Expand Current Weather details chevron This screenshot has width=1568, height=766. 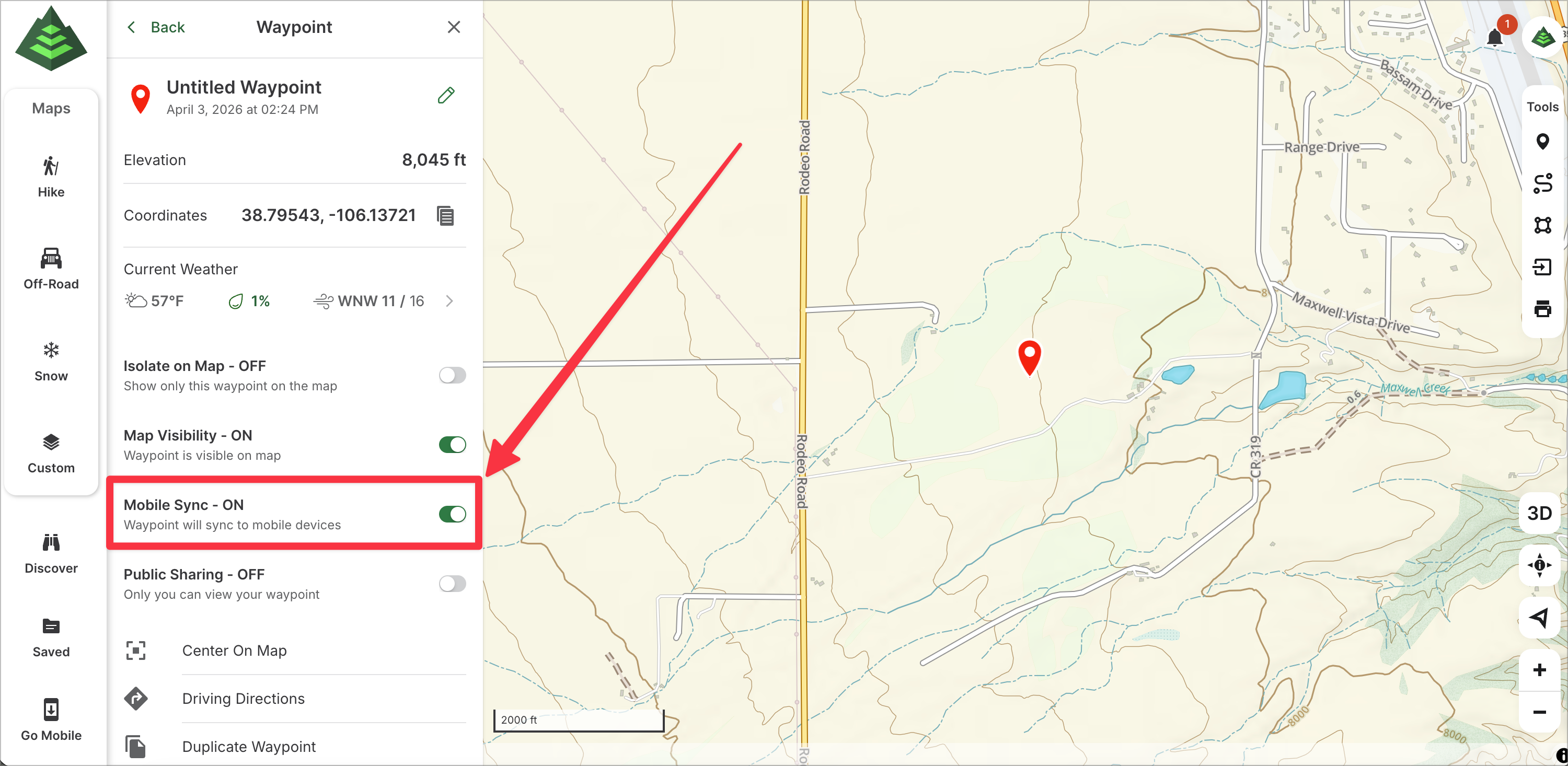click(x=449, y=301)
